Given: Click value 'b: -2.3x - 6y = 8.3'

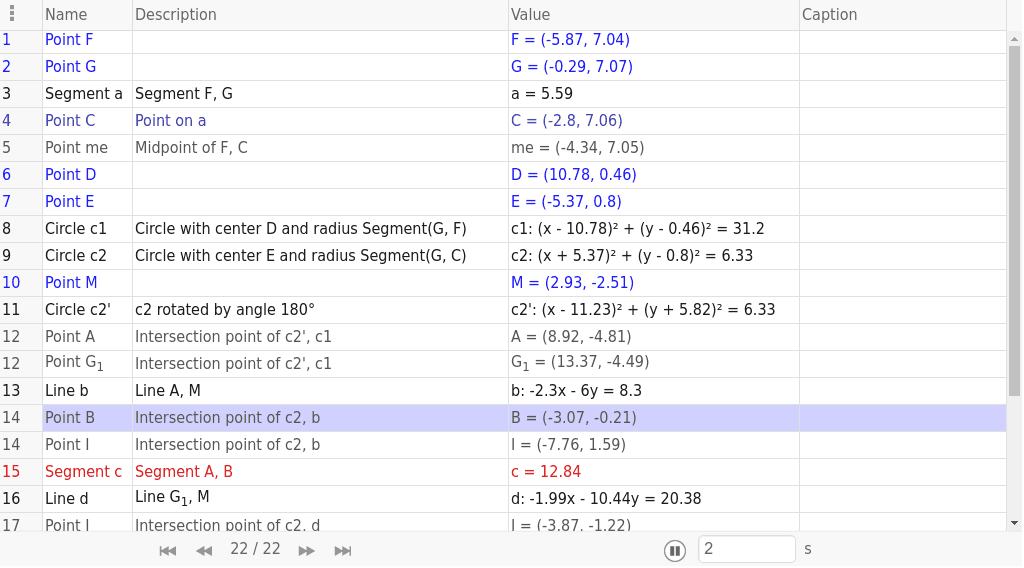Looking at the screenshot, I should tap(576, 391).
